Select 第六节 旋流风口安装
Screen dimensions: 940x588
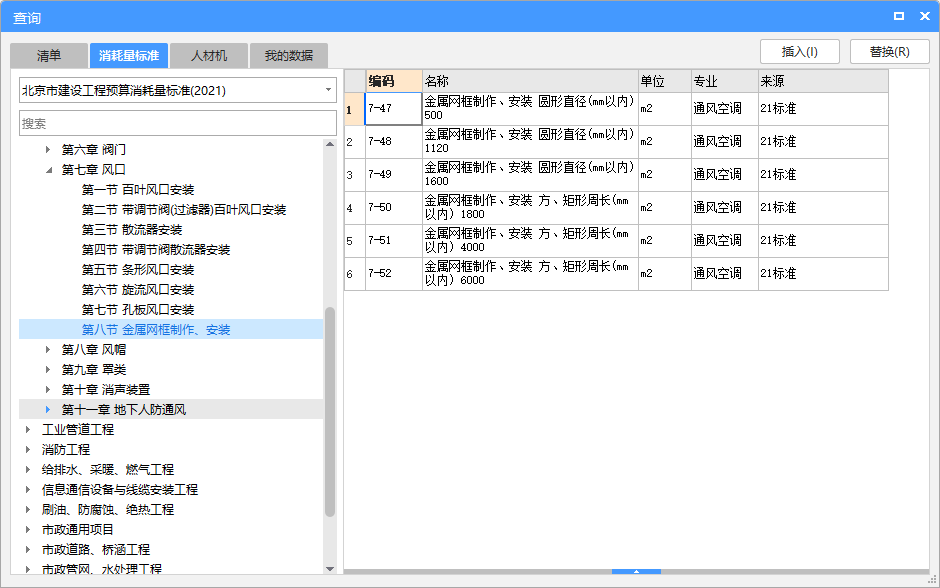(x=138, y=290)
